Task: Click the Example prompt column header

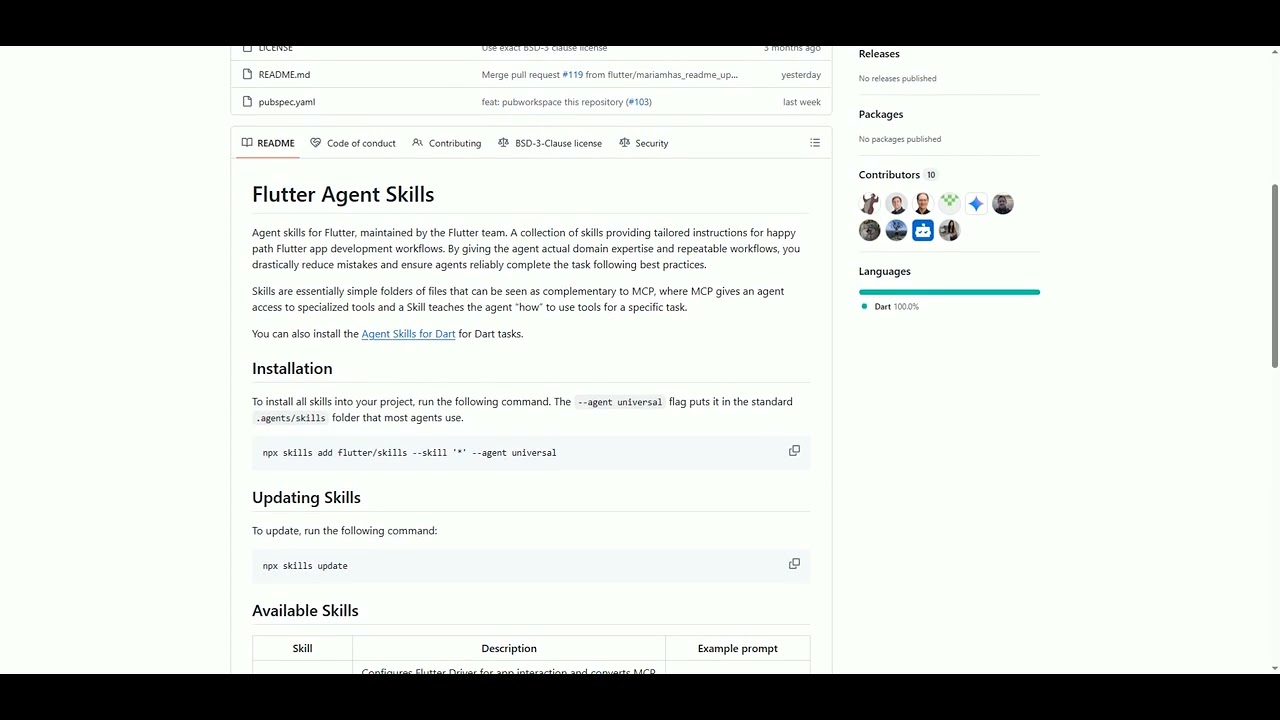Action: click(738, 649)
